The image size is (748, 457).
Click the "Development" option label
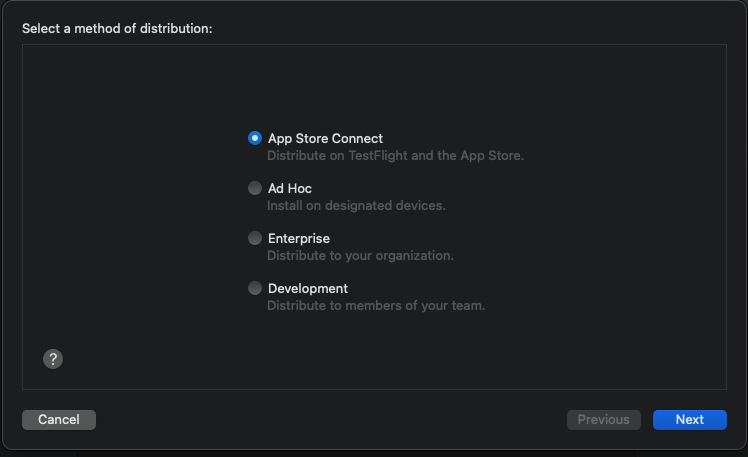coord(307,288)
